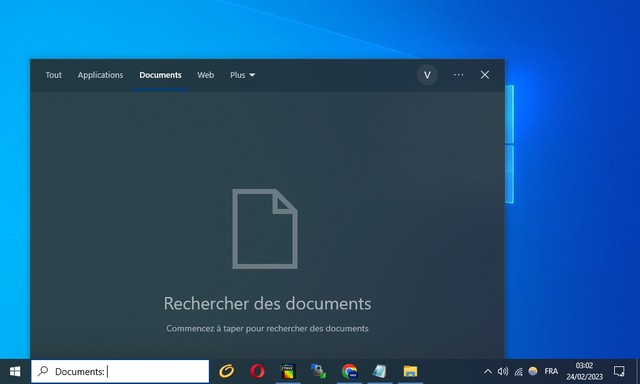Screen dimensions: 640x384
Task: Click the V user account button
Action: click(x=427, y=75)
